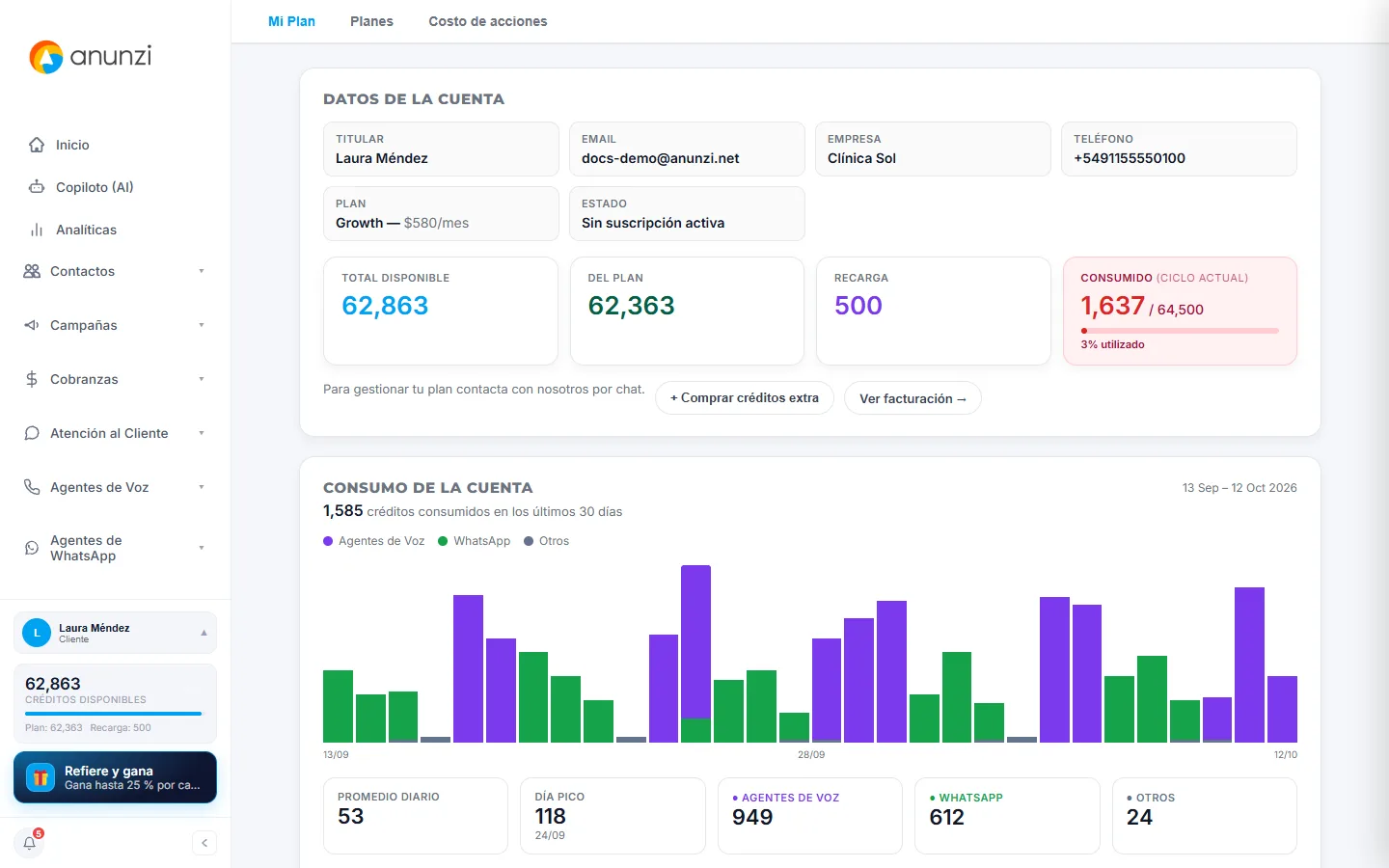Click the Total Disponible value 62,863 card
The height and width of the screenshot is (868, 1389).
click(x=441, y=311)
